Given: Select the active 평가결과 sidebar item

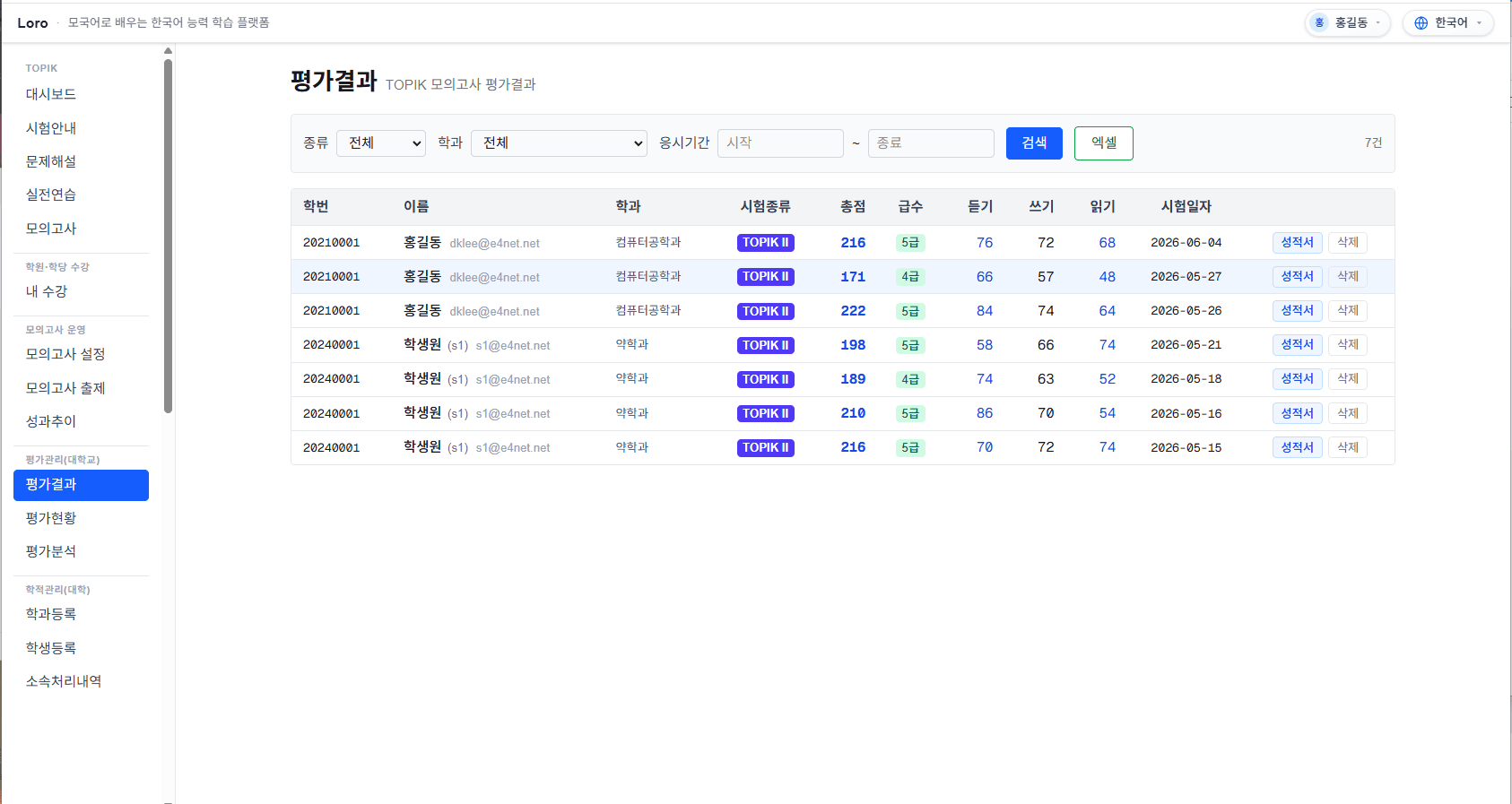Looking at the screenshot, I should pos(81,485).
